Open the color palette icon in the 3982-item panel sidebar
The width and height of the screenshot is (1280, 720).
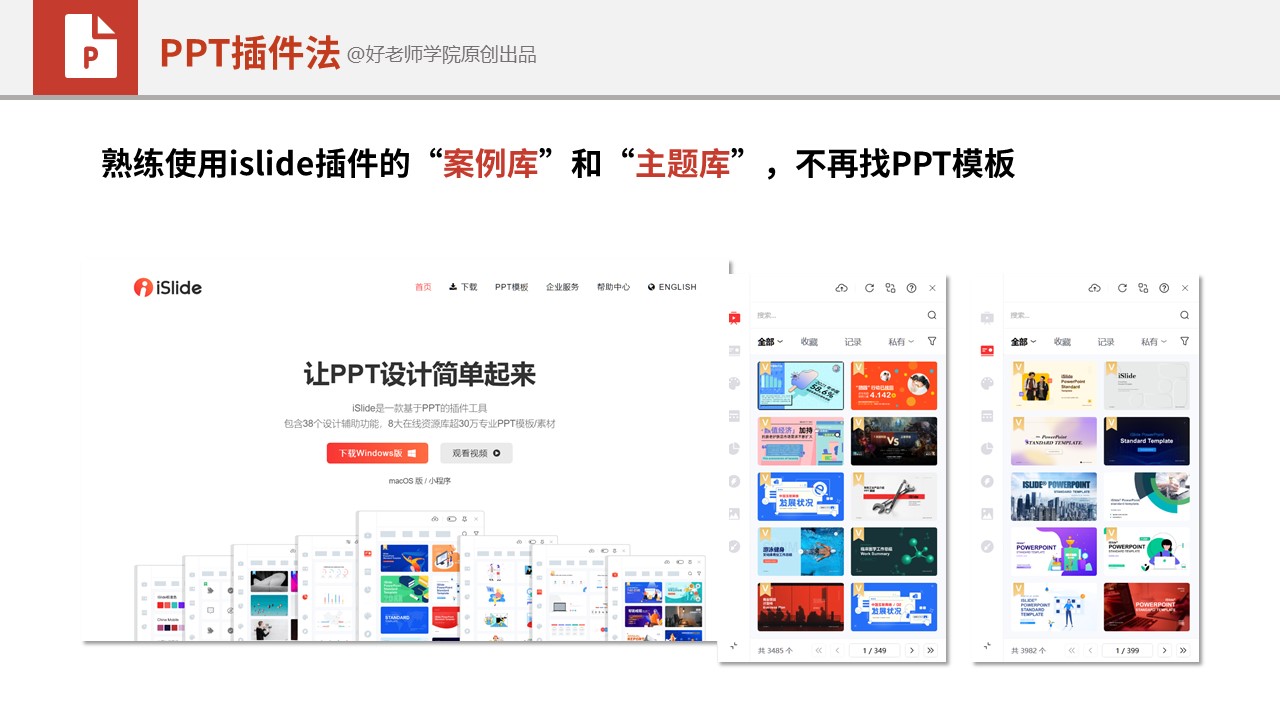(x=987, y=383)
